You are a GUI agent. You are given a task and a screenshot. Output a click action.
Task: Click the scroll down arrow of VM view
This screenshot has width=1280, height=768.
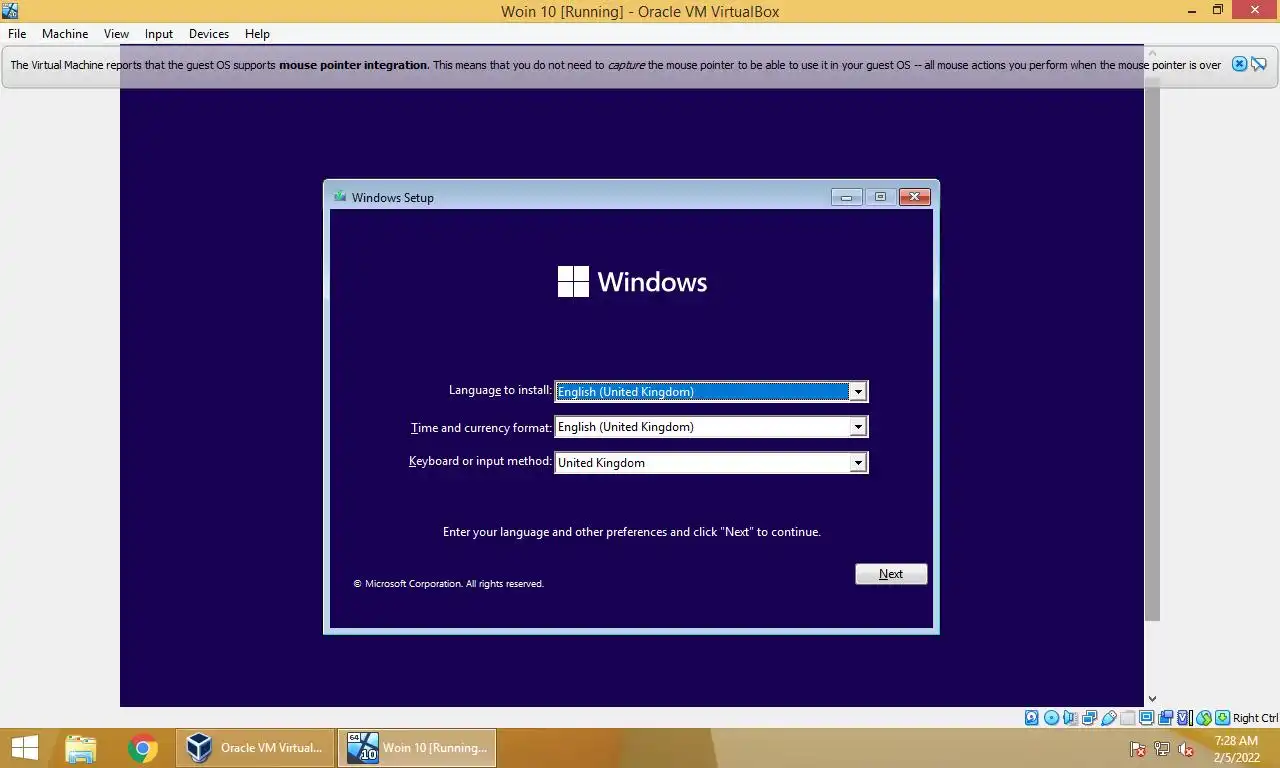1152,699
